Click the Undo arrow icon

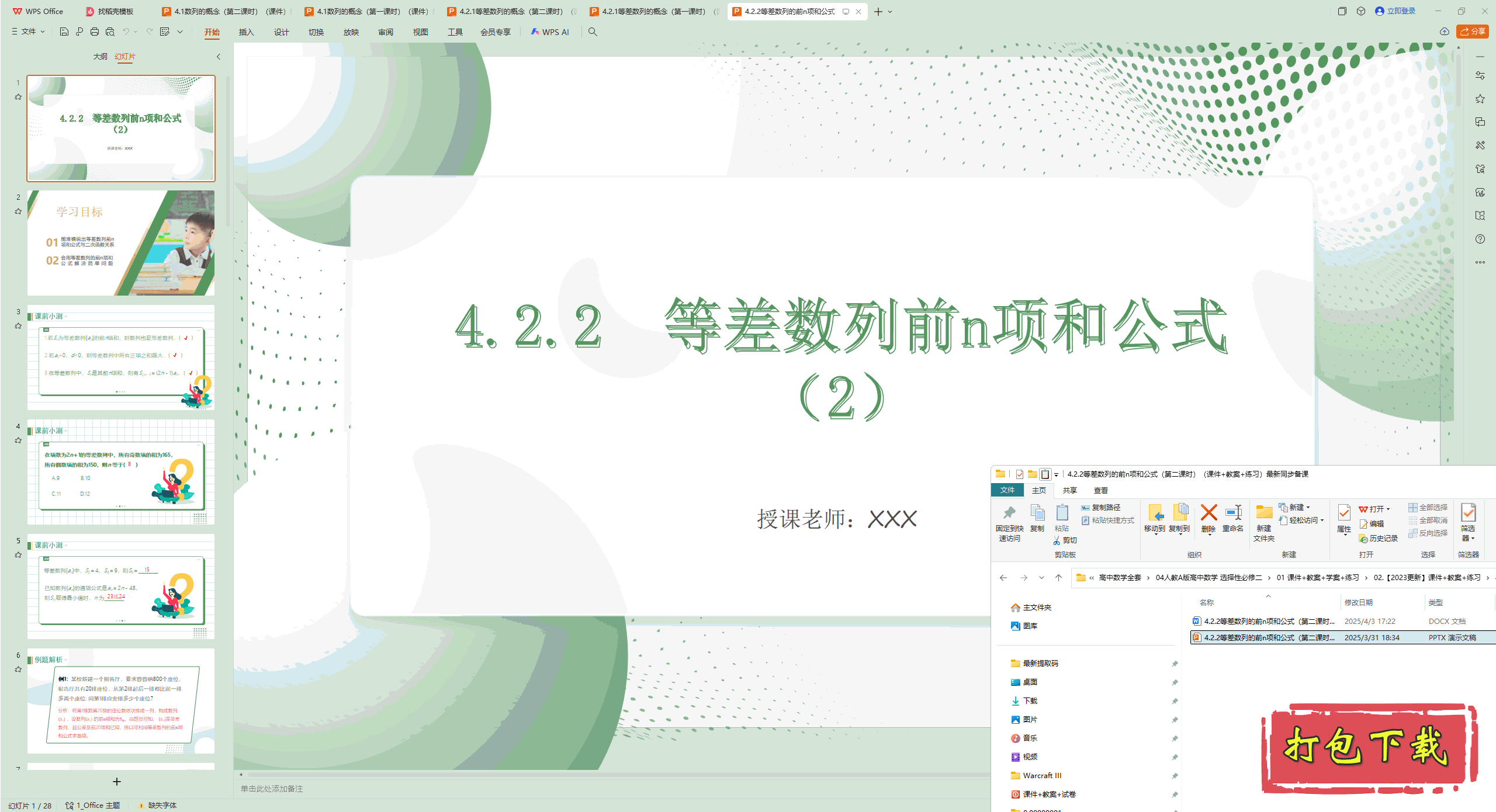pos(126,32)
